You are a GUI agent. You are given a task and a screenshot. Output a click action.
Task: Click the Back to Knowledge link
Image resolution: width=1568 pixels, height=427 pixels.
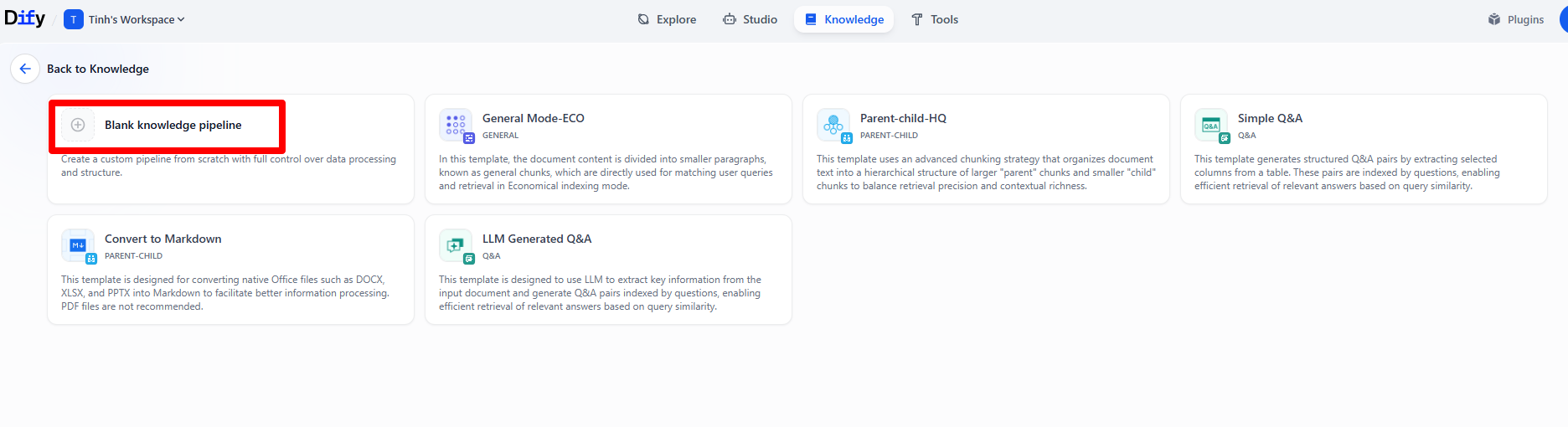click(x=98, y=69)
